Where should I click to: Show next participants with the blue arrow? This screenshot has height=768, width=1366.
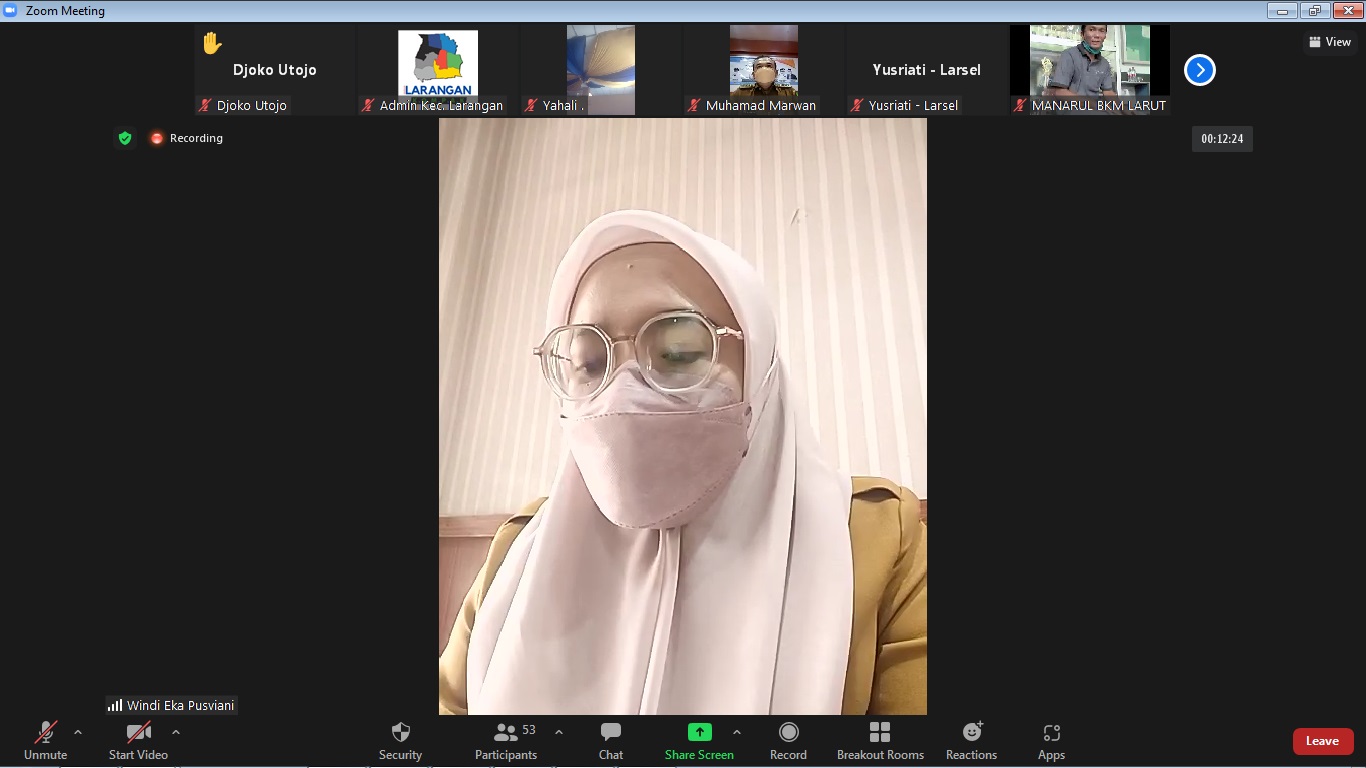(x=1199, y=70)
